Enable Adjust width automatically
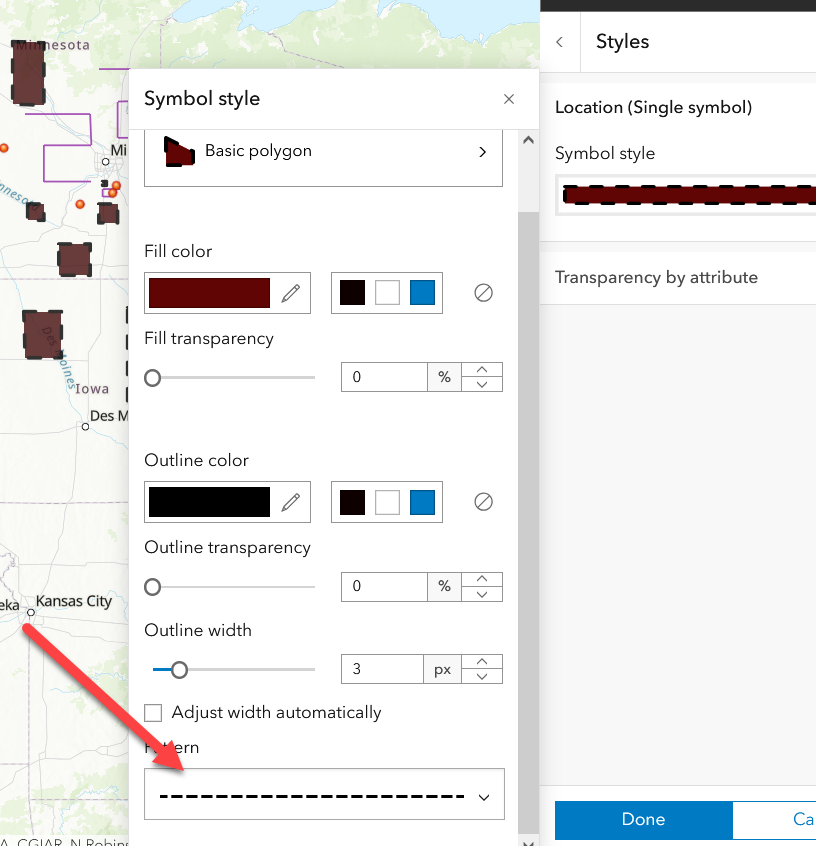 coord(153,712)
